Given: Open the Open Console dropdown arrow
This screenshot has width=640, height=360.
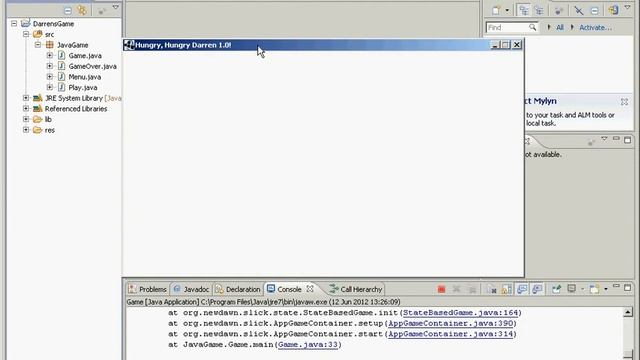Looking at the screenshot, I should 606,289.
